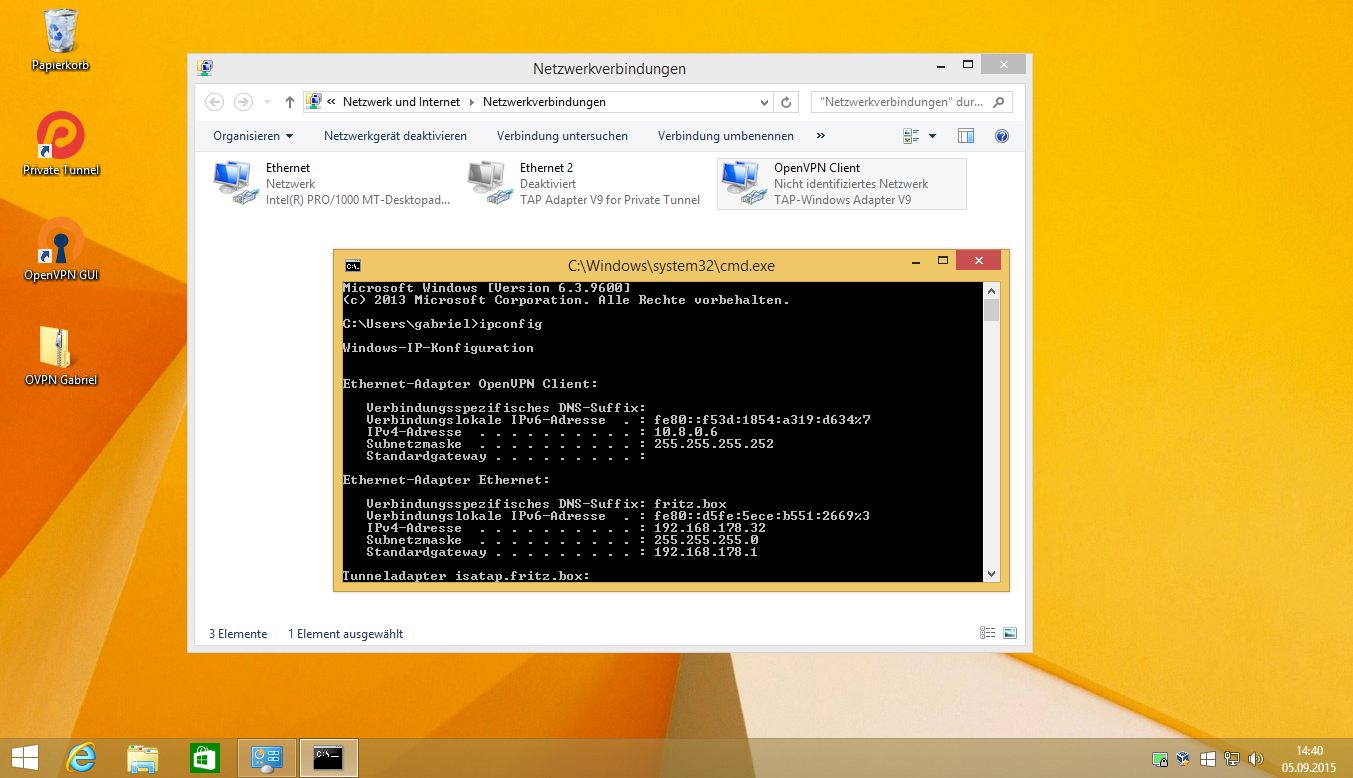Open the taskbar clock and date

click(1309, 759)
